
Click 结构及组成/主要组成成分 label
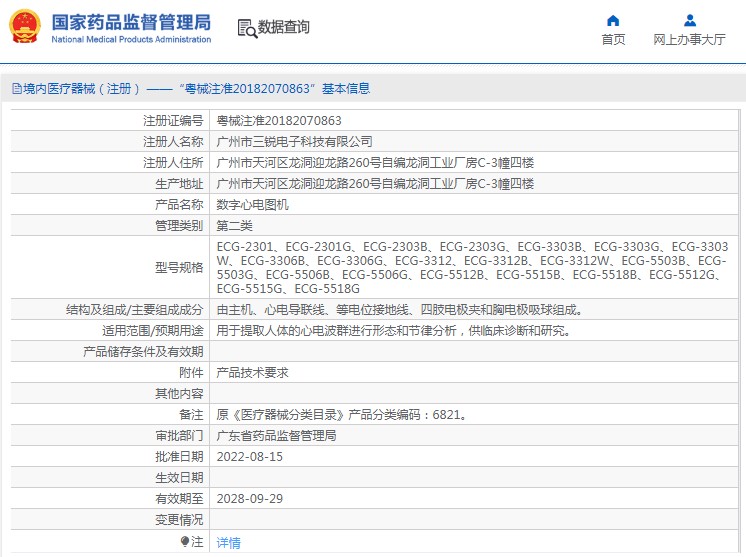click(135, 310)
